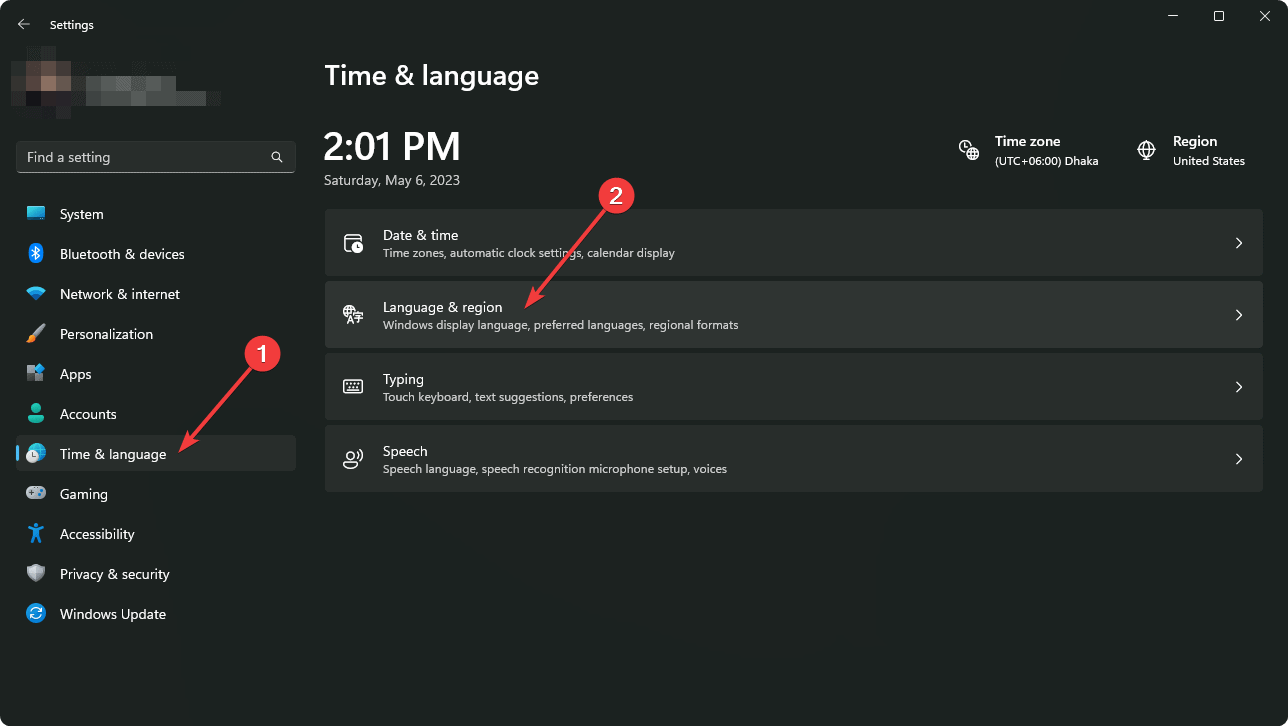Open the Accounts category
Screen dimensions: 1288x726
pos(156,414)
